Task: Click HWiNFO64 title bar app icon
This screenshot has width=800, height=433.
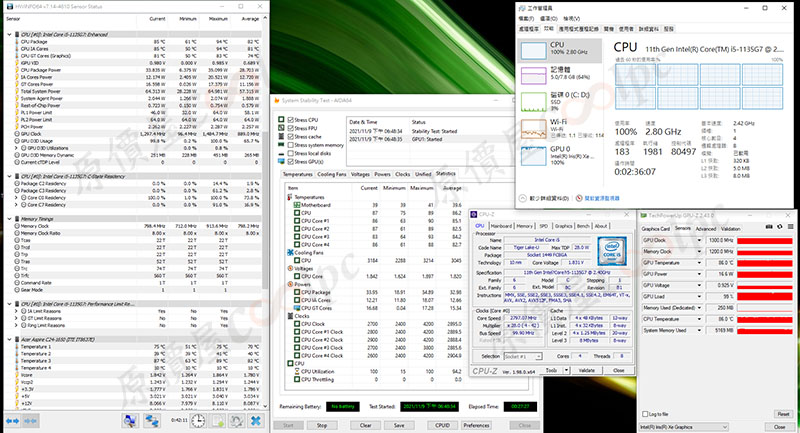Action: [9, 7]
